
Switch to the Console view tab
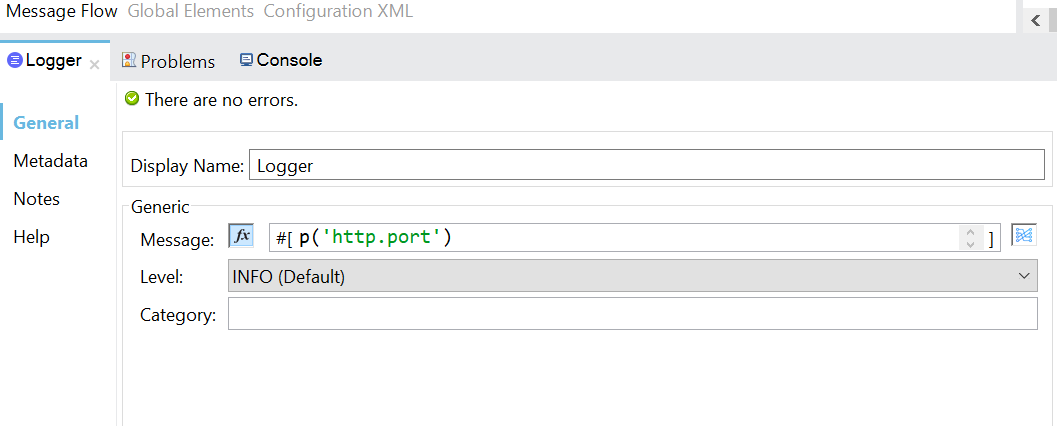point(281,60)
